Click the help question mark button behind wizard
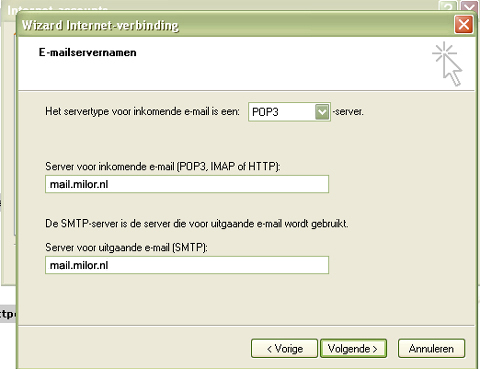The height and width of the screenshot is (369, 480). pyautogui.click(x=448, y=6)
